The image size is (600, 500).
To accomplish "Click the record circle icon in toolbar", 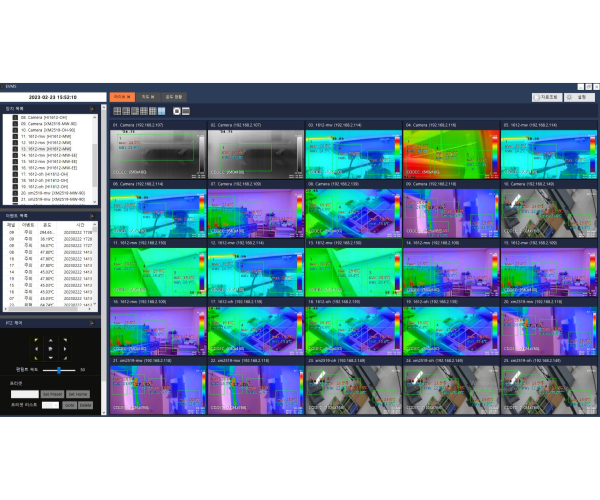I will (x=176, y=111).
